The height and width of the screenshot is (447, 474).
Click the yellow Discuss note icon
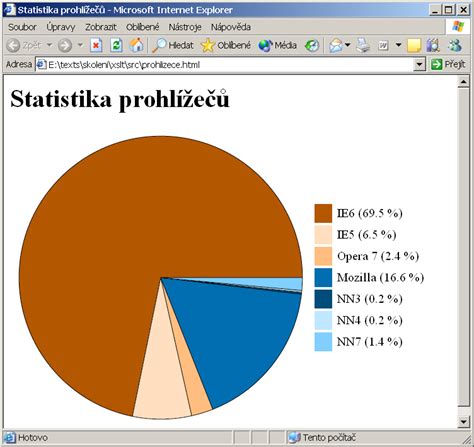(414, 46)
